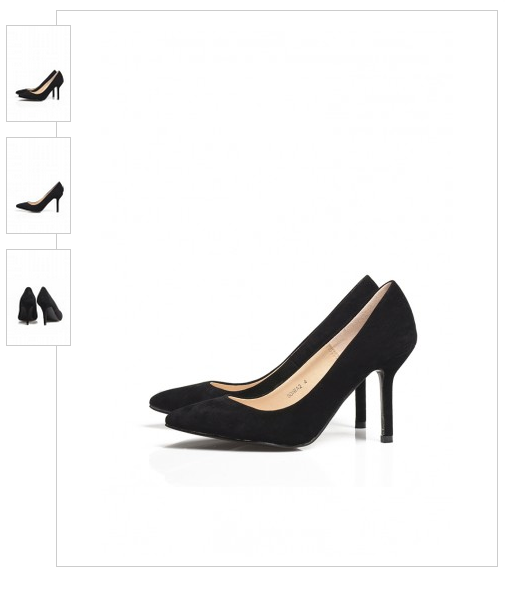The height and width of the screenshot is (600, 525).
Task: Click the heel in the second thumbnail
Action: tap(58, 204)
